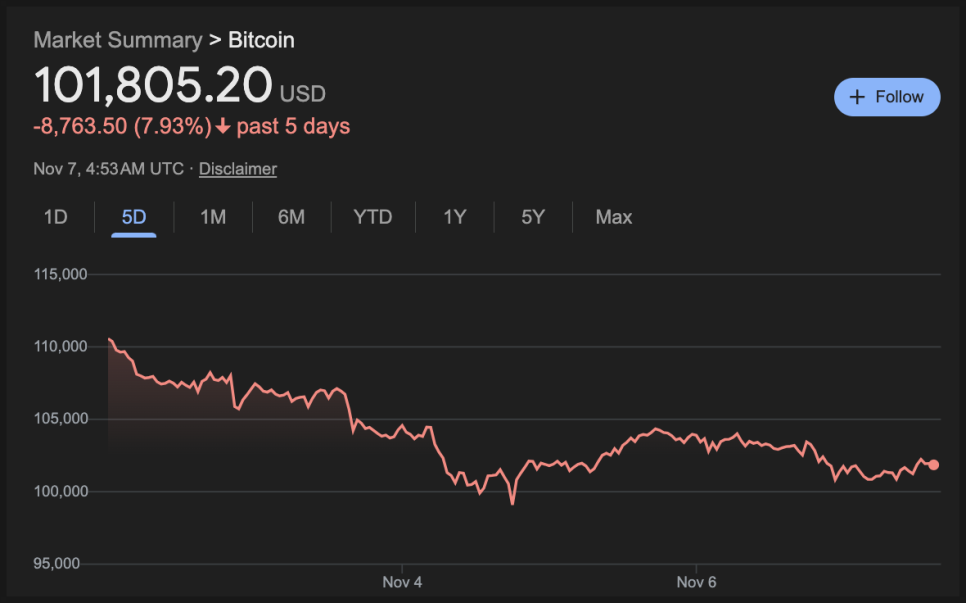
Task: Open the Disclaimer link
Action: point(237,169)
